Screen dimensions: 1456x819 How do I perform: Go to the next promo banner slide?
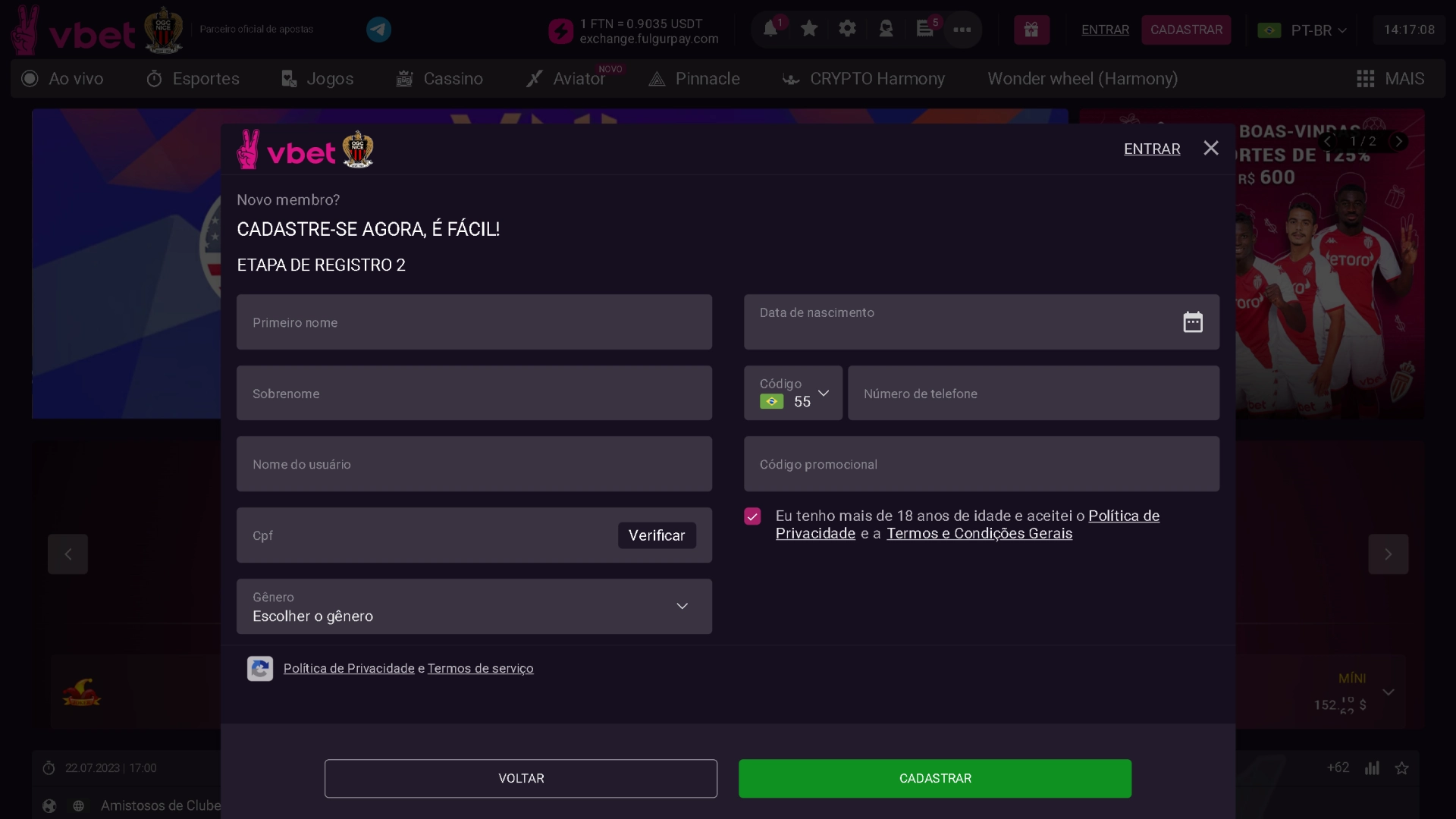(1399, 142)
